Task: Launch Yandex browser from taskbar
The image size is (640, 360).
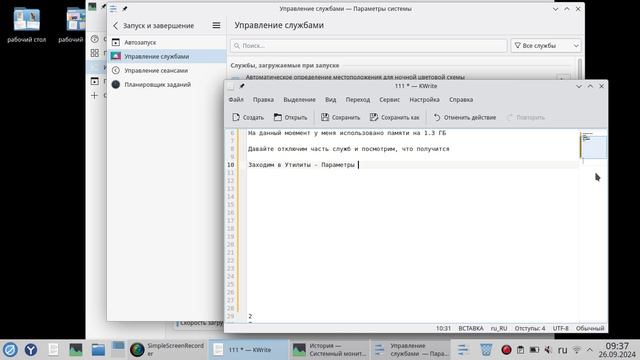Action: click(x=31, y=350)
